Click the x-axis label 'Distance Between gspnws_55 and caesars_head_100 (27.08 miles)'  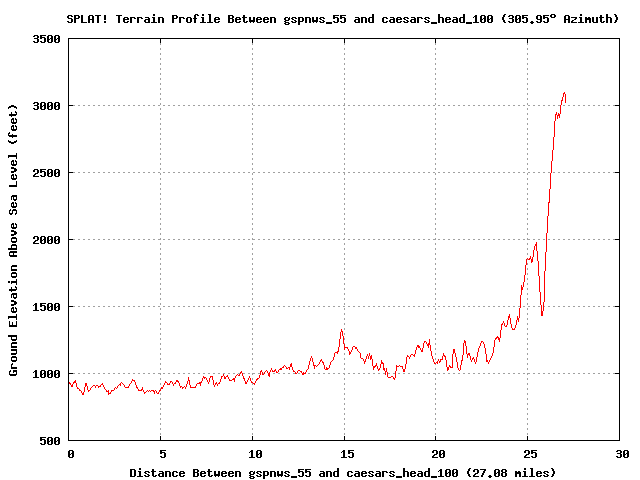pyautogui.click(x=342, y=473)
